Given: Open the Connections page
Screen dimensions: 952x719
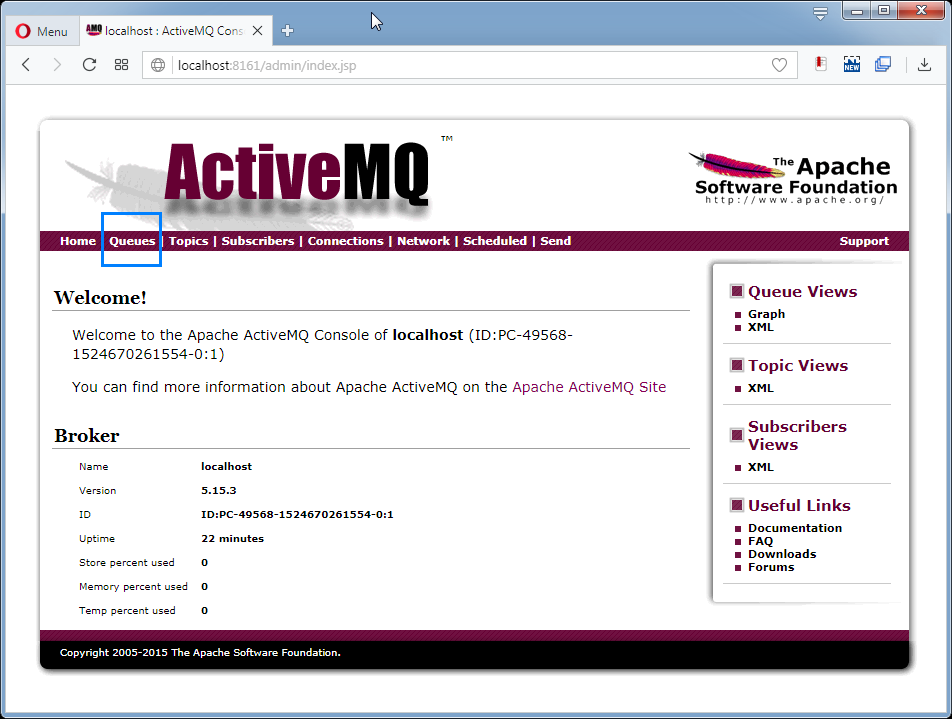Looking at the screenshot, I should tap(345, 241).
